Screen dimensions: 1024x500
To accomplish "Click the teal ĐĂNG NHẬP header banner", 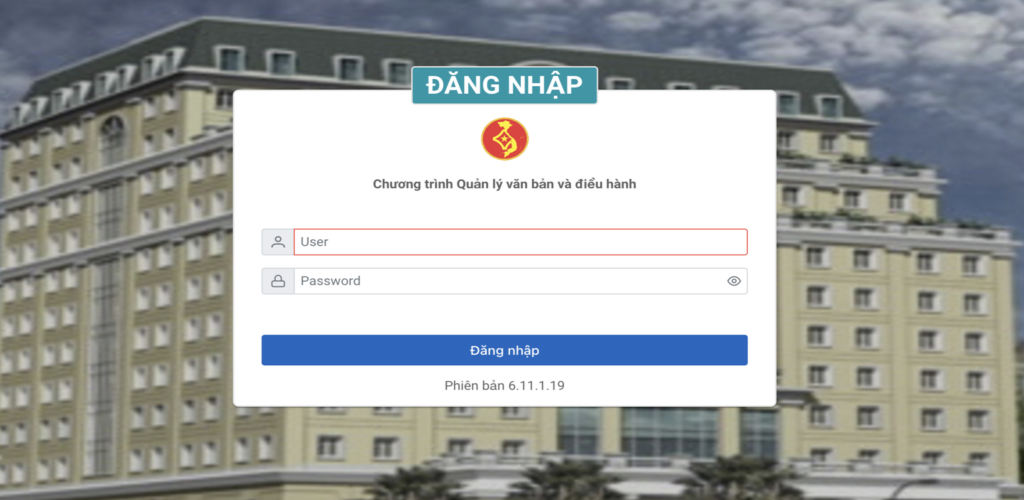I will (505, 86).
